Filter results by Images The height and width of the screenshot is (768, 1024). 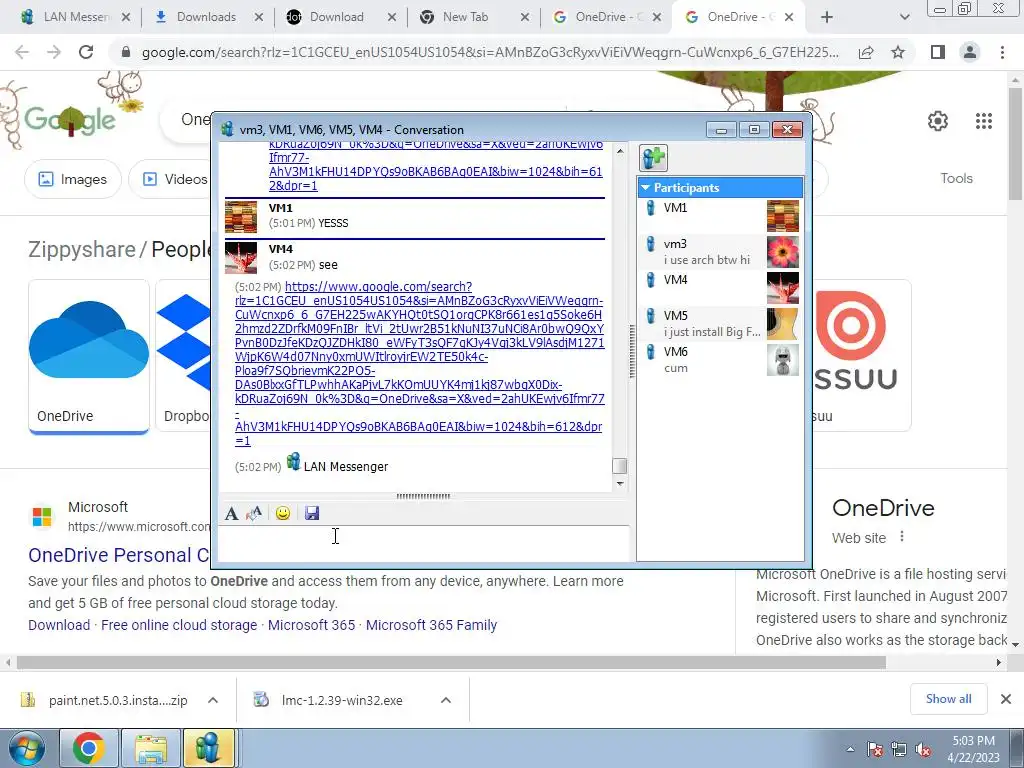72,179
